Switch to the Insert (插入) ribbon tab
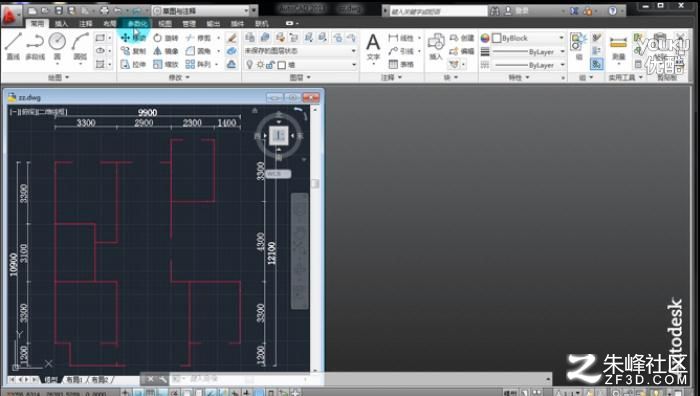This screenshot has height=396, width=700. (x=61, y=23)
